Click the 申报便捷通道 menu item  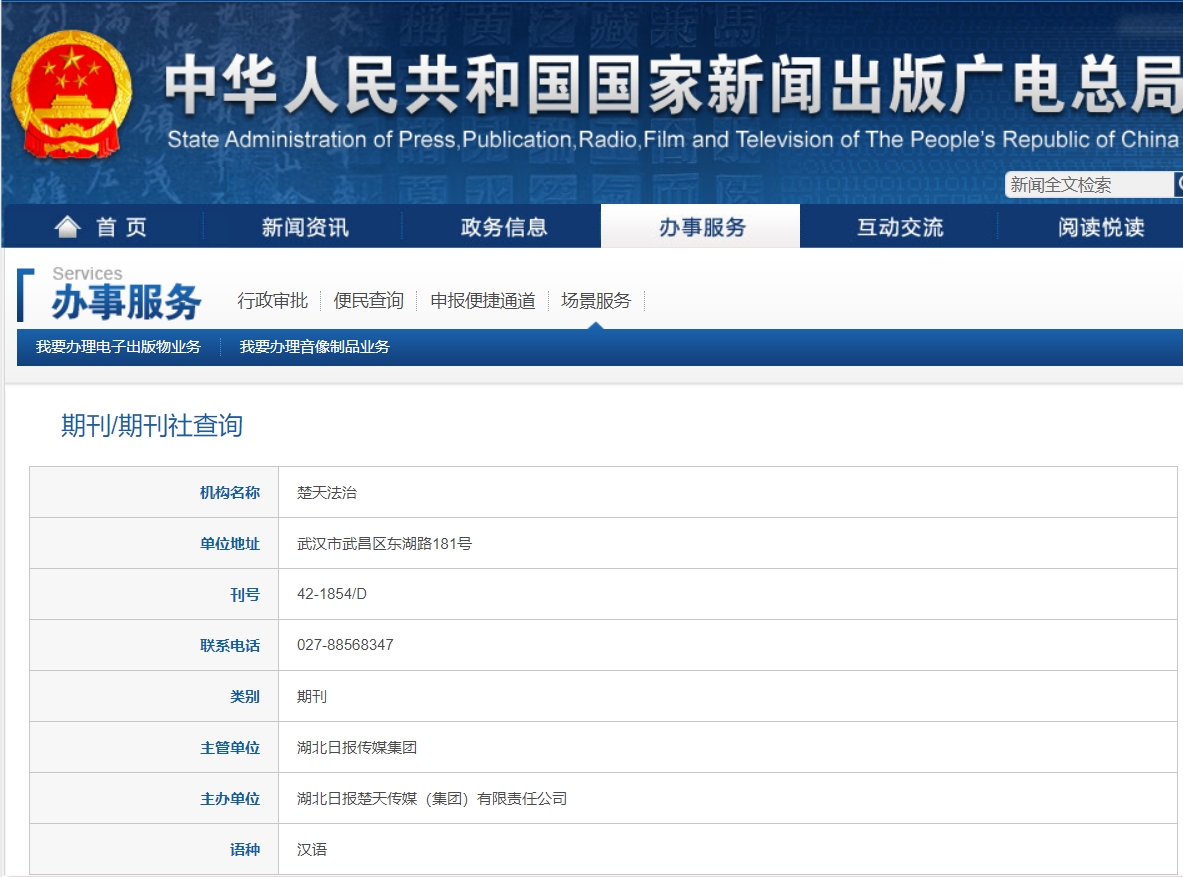tap(483, 300)
